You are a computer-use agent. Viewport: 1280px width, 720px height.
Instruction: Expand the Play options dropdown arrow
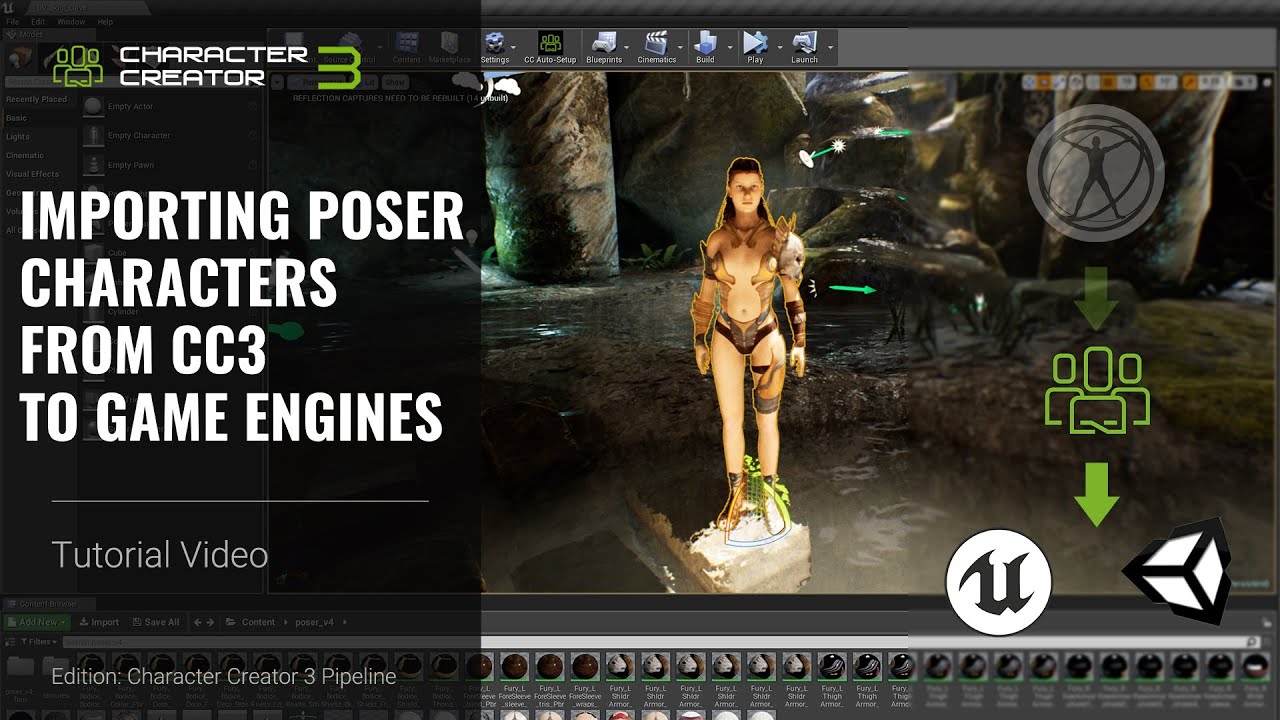point(778,47)
